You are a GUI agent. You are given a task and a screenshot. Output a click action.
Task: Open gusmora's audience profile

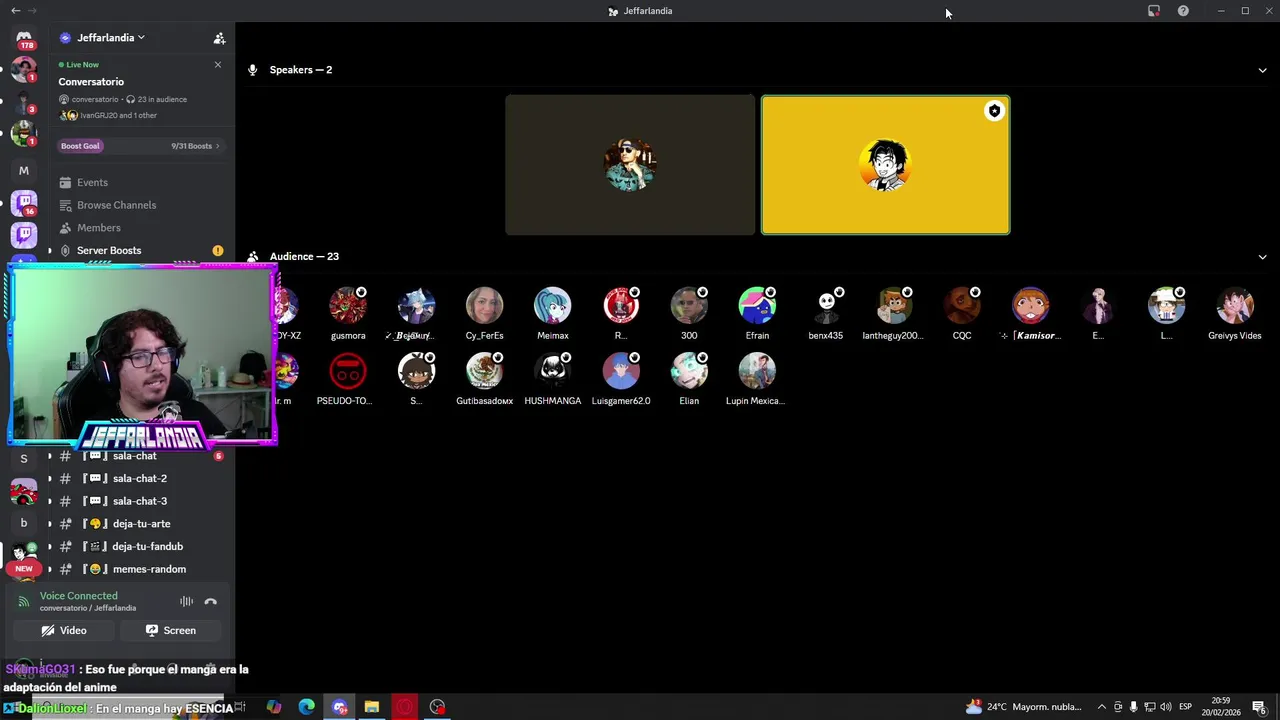pyautogui.click(x=348, y=306)
